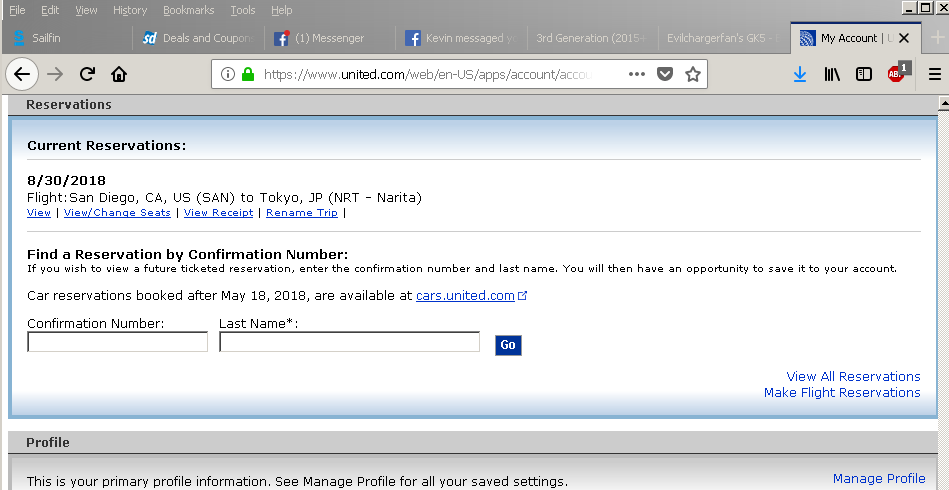Open the History menu
Screen dimensions: 949x490
[x=130, y=10]
